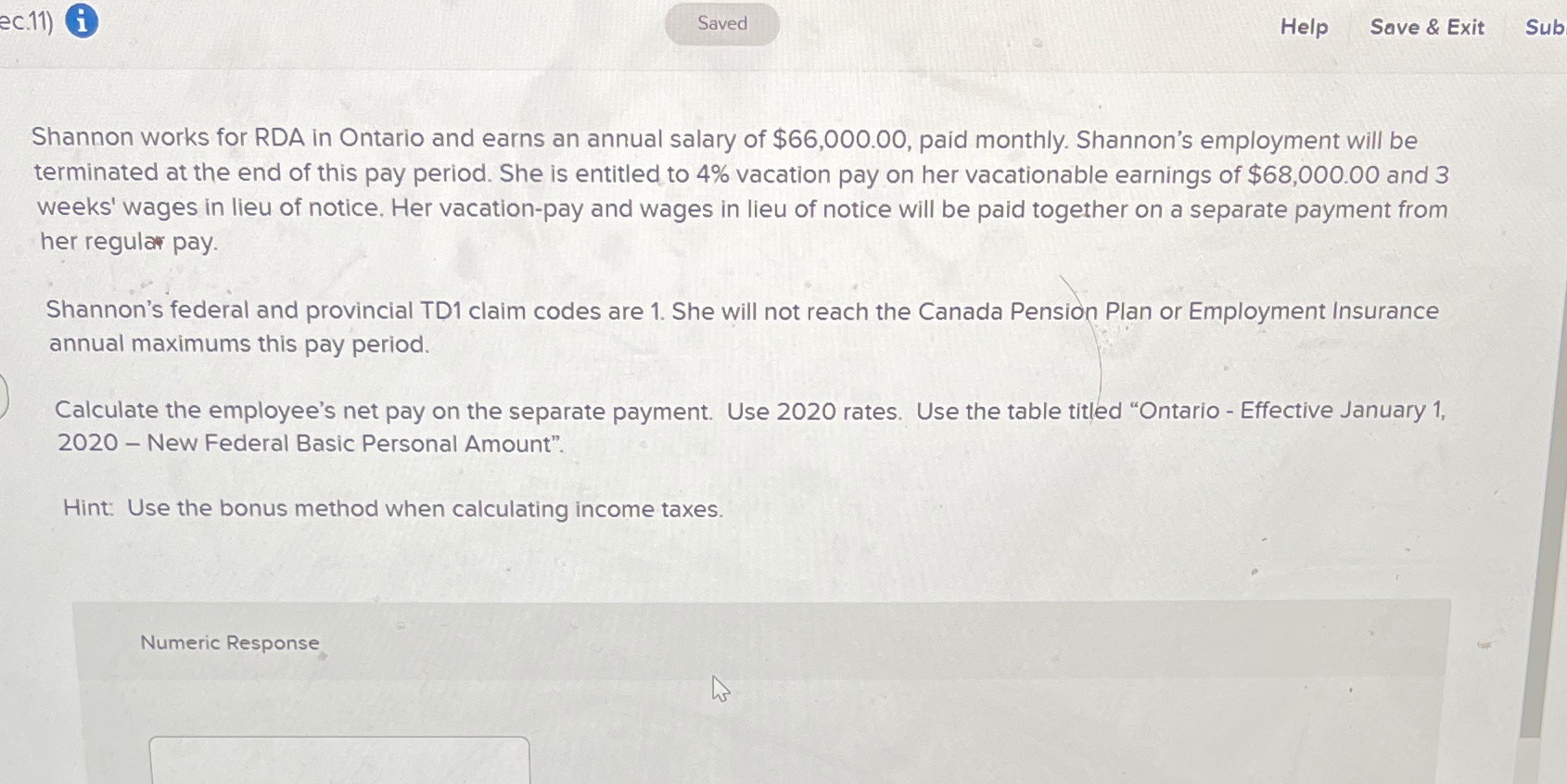Click the Numeric Response section header
This screenshot has width=1567, height=784.
point(229,642)
